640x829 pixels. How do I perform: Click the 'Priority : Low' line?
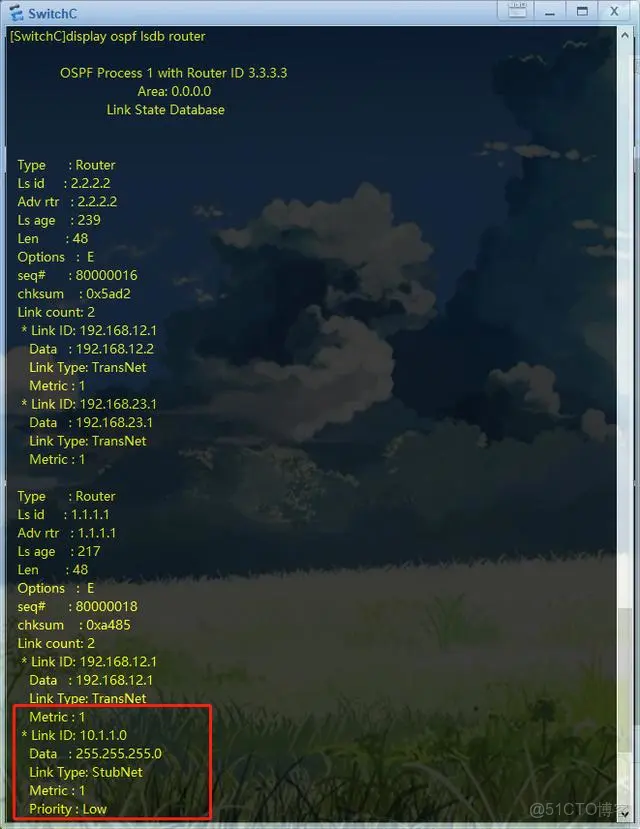[68, 809]
